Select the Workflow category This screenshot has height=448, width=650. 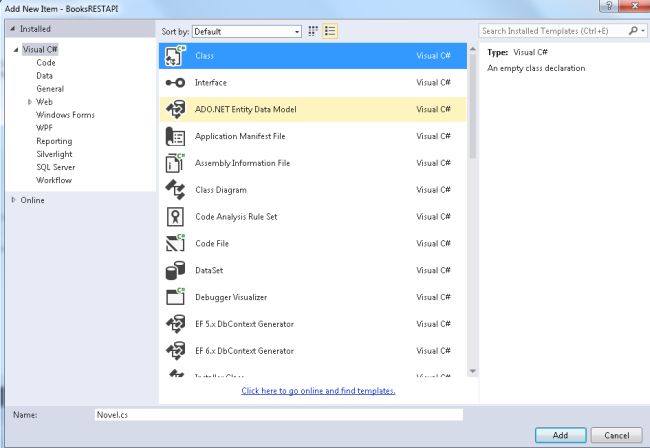click(x=54, y=180)
